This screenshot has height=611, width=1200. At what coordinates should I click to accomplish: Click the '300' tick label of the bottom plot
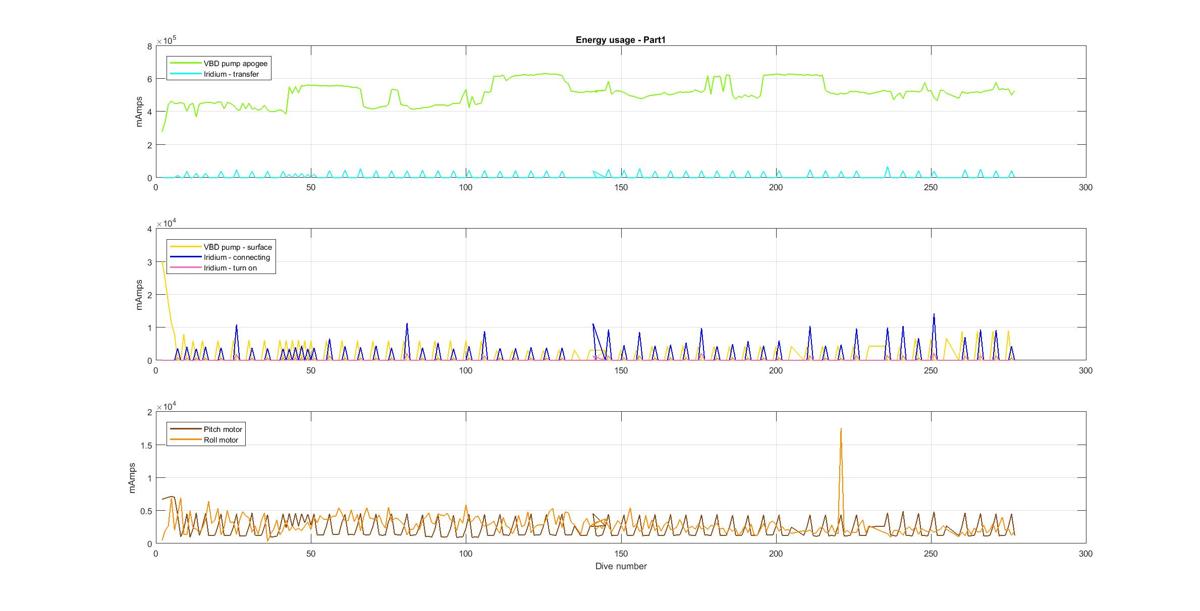(1085, 553)
